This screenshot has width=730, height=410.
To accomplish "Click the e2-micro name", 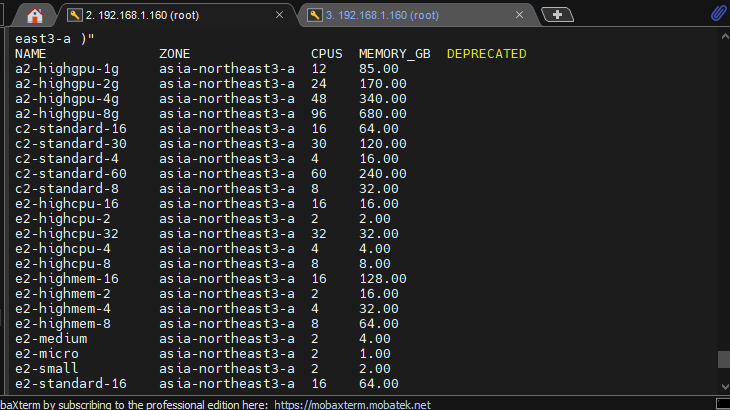I will coord(47,354).
